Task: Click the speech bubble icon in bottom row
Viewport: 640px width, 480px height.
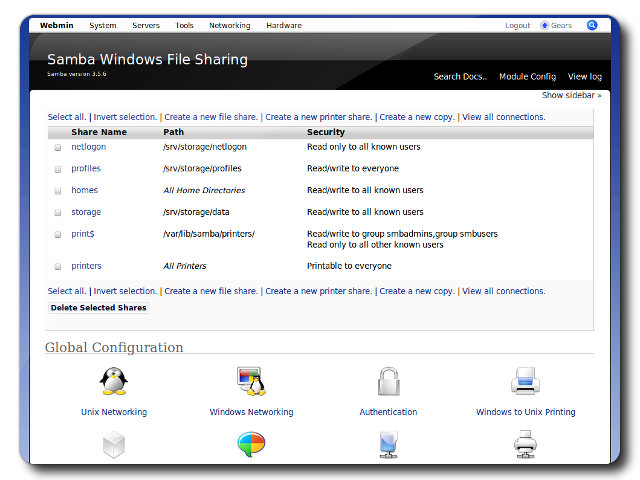Action: pyautogui.click(x=251, y=445)
